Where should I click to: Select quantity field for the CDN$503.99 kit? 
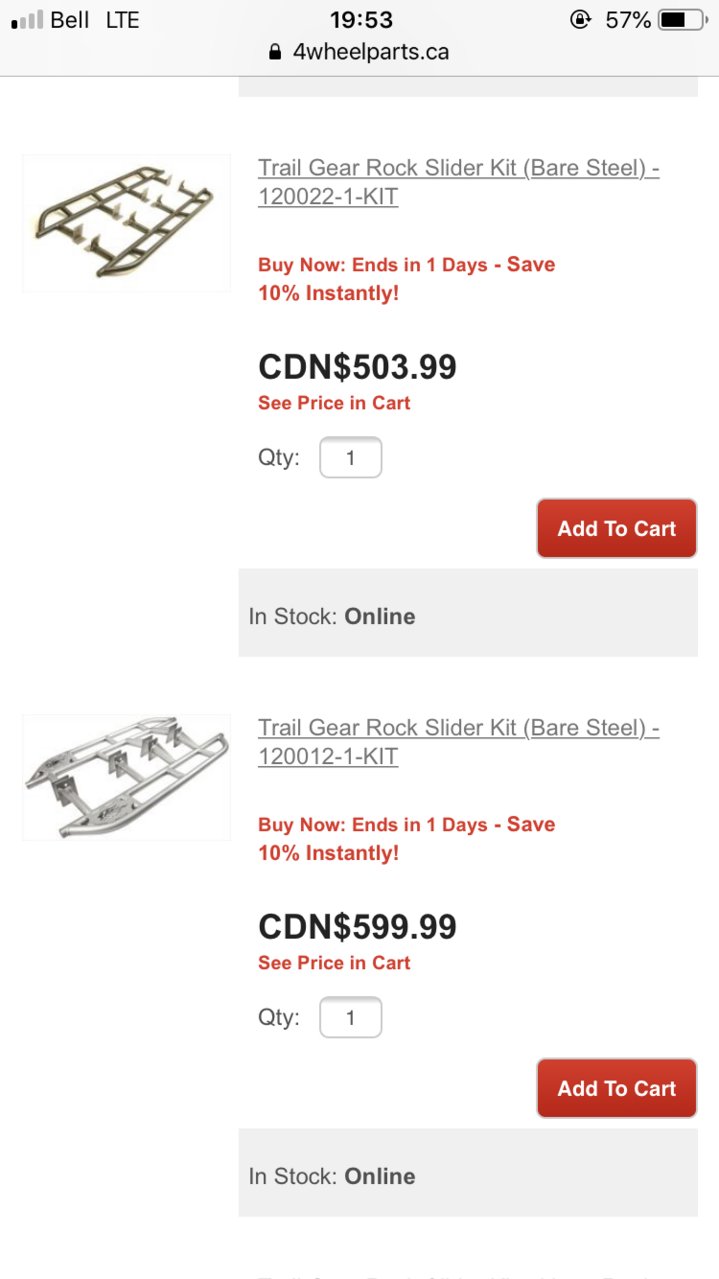351,458
